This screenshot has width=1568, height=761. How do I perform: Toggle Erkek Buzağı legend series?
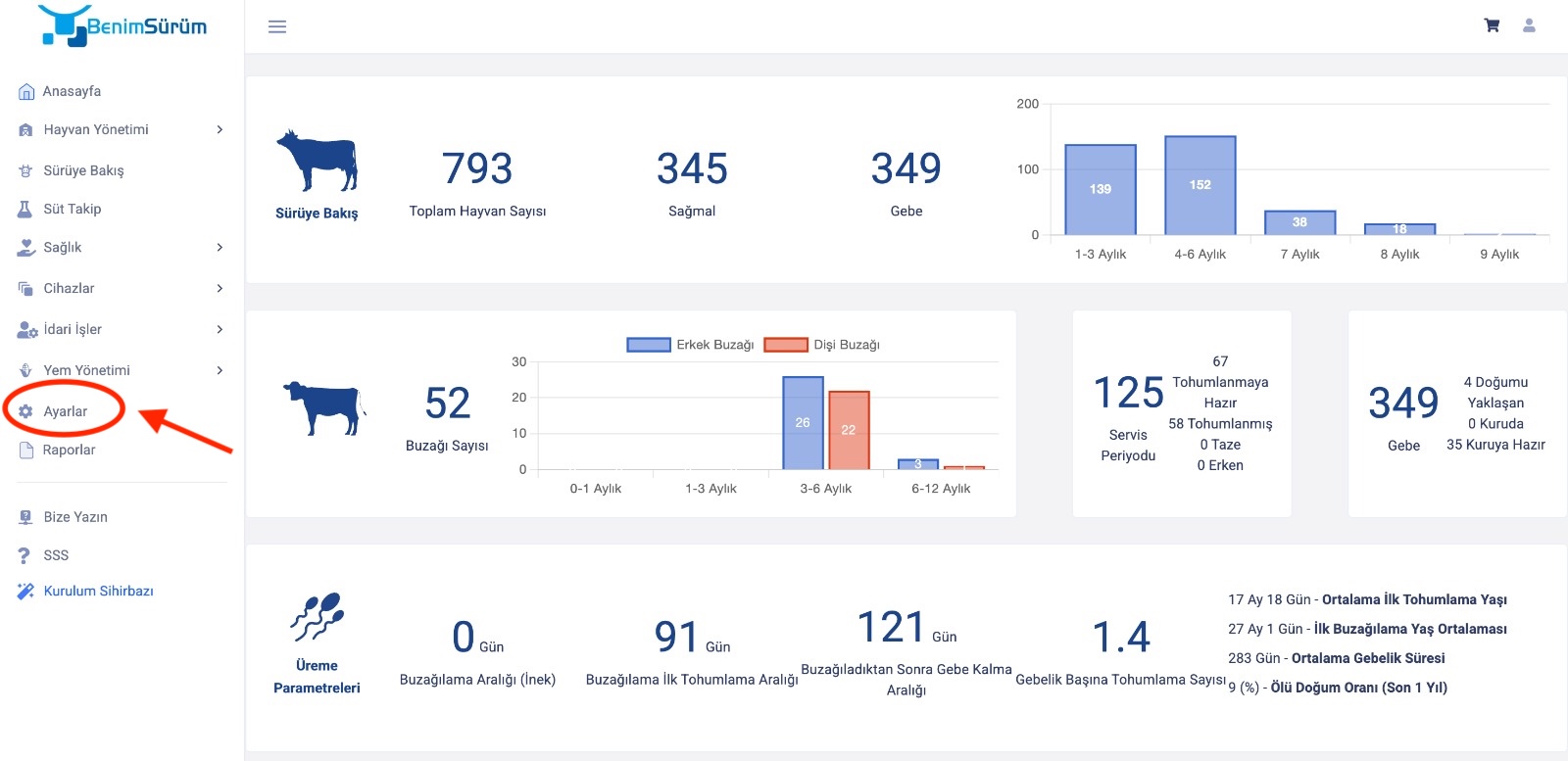tap(690, 345)
